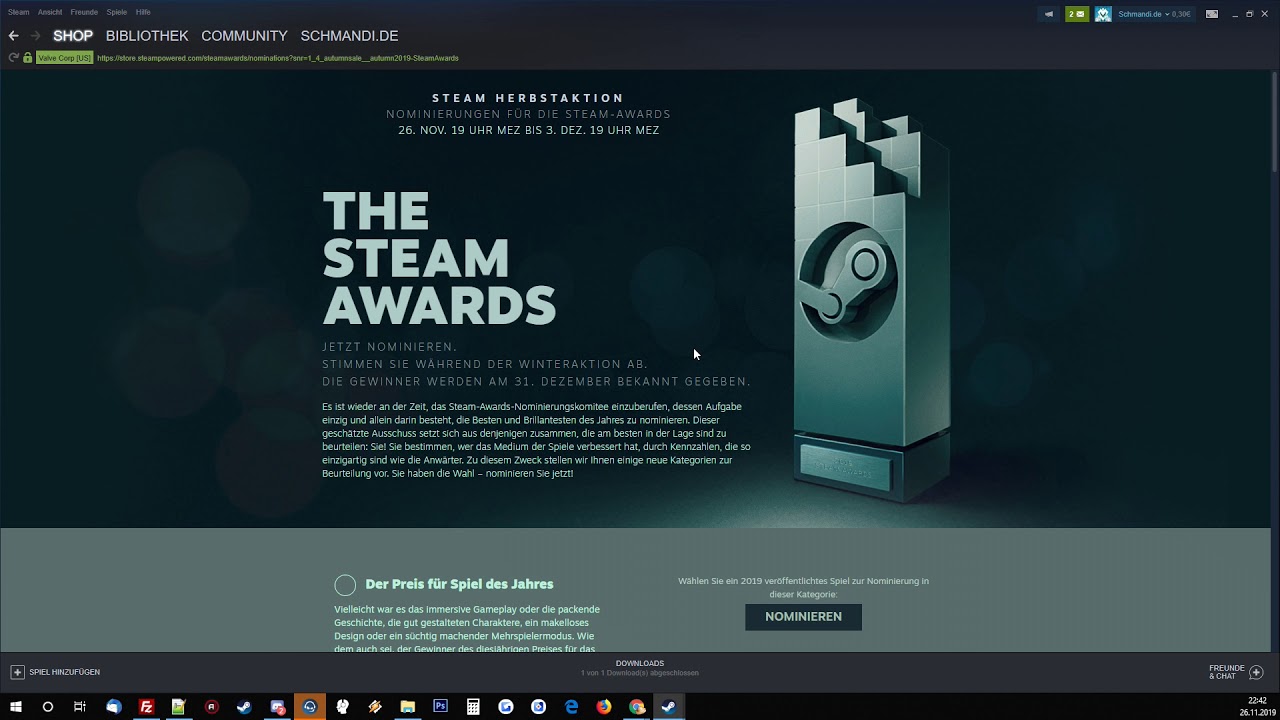Open Freunde & Chat plus icon
The image size is (1280, 720).
tap(1257, 672)
